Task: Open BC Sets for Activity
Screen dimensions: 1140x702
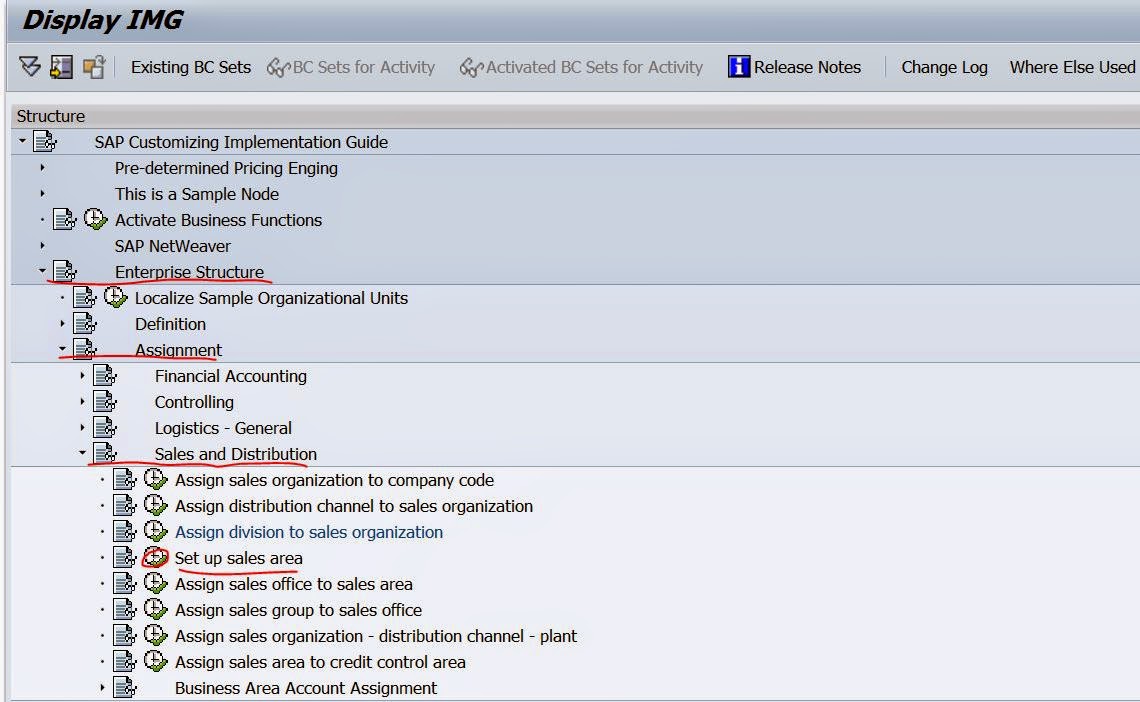Action: coord(351,67)
